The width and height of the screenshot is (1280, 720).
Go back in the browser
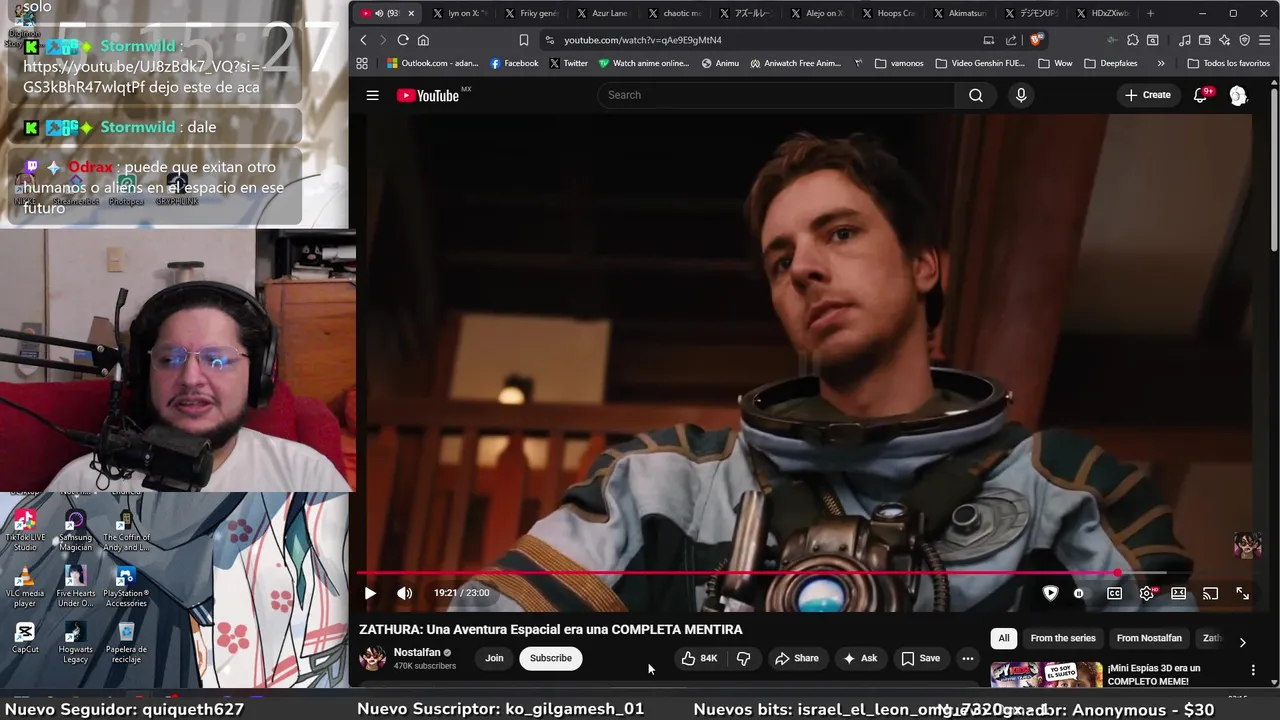(363, 40)
